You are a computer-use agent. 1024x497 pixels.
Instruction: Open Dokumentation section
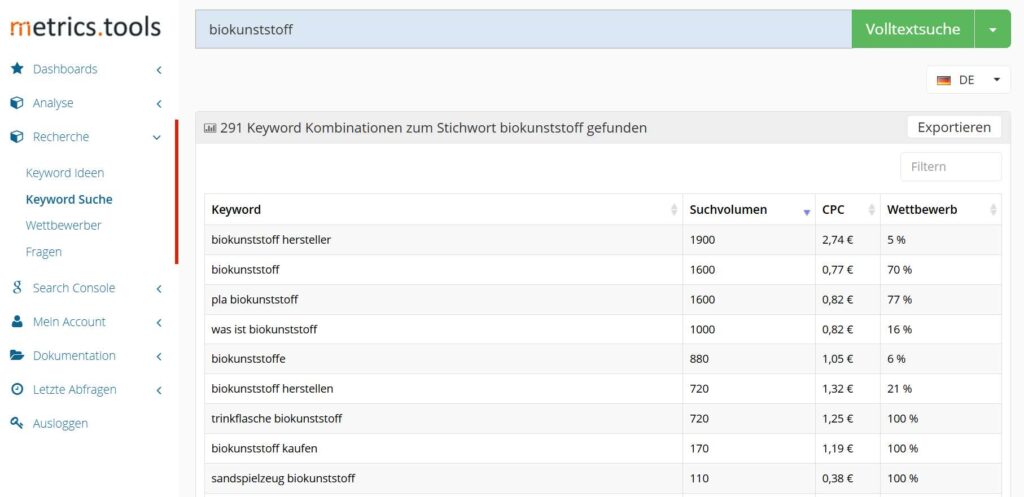74,355
